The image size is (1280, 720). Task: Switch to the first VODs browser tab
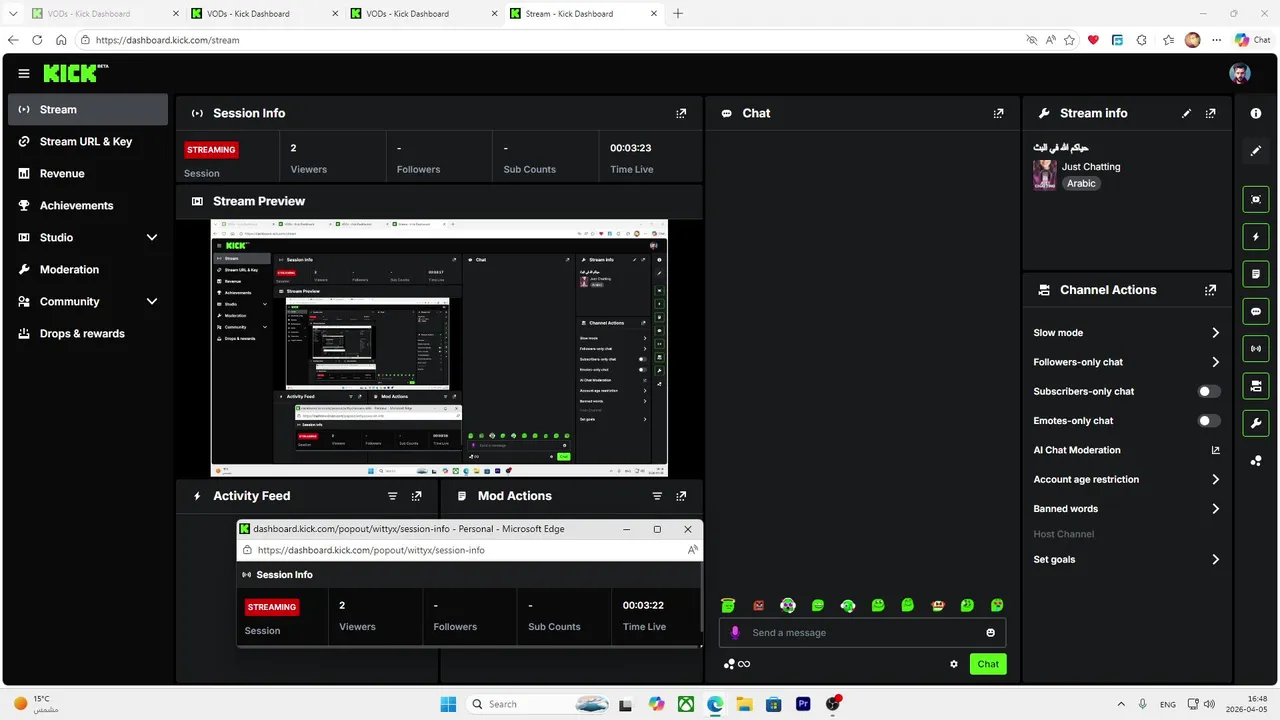coord(105,14)
